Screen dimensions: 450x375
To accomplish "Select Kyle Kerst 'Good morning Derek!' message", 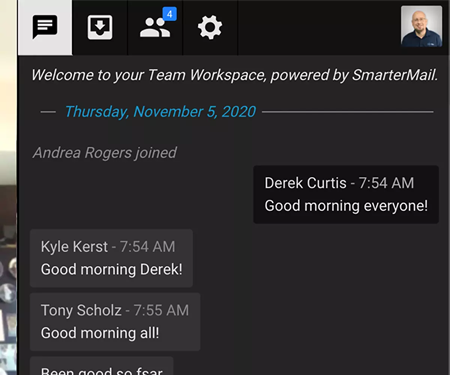I will coord(111,258).
